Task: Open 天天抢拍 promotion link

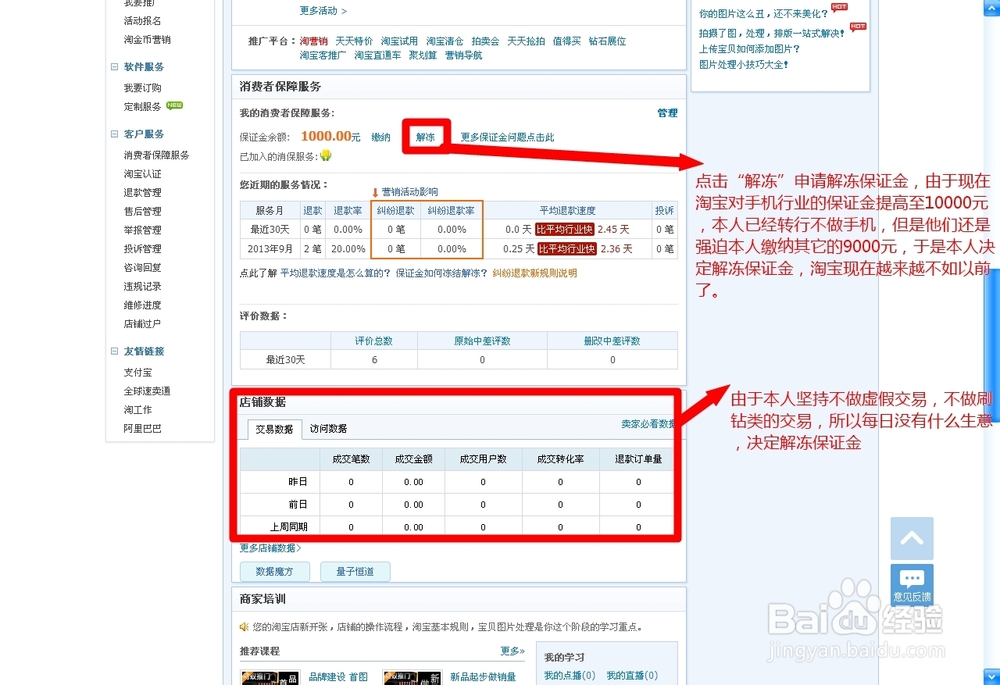Action: tap(526, 41)
